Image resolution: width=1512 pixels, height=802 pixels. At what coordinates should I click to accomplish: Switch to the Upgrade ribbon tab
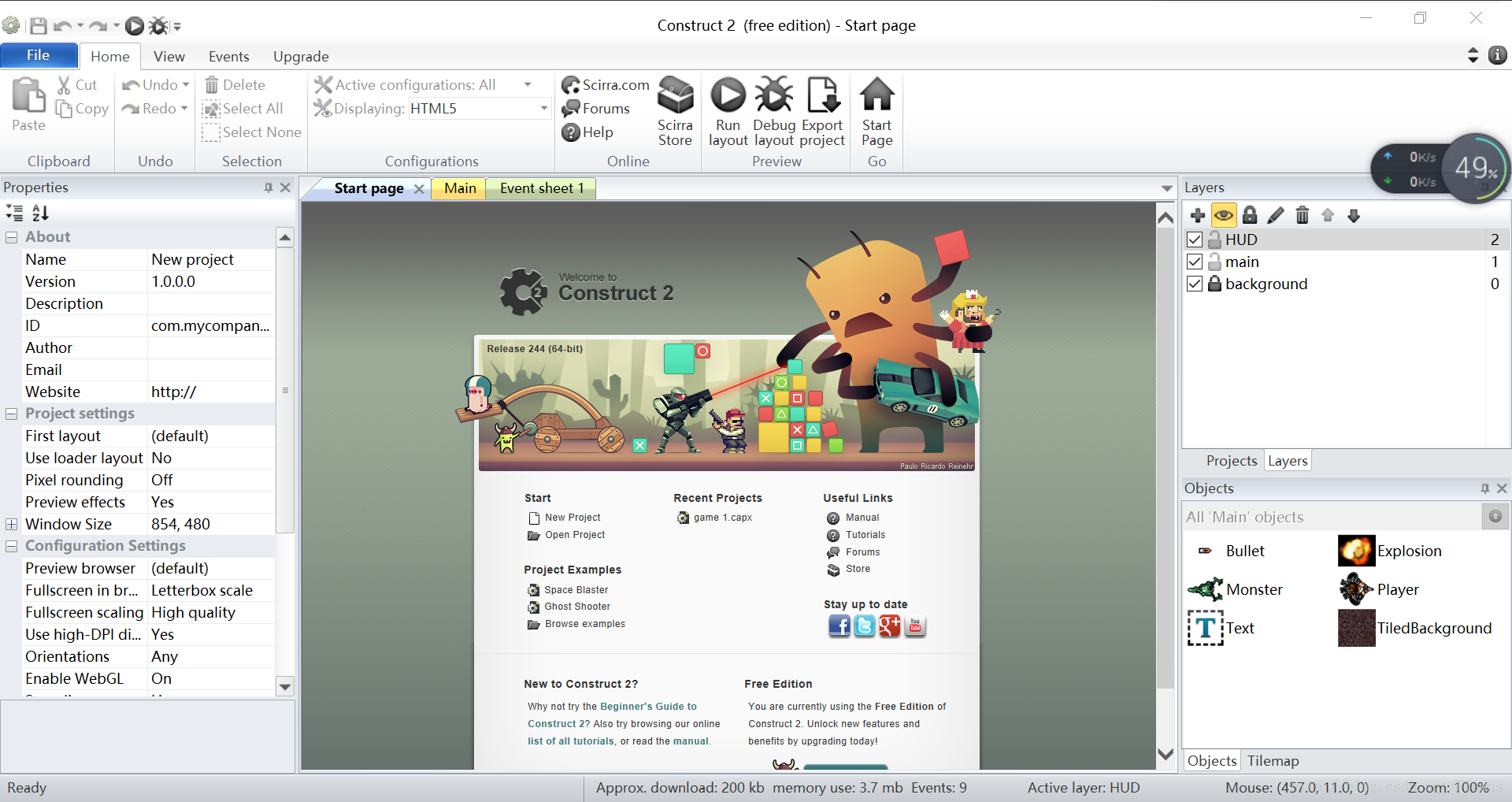coord(301,56)
